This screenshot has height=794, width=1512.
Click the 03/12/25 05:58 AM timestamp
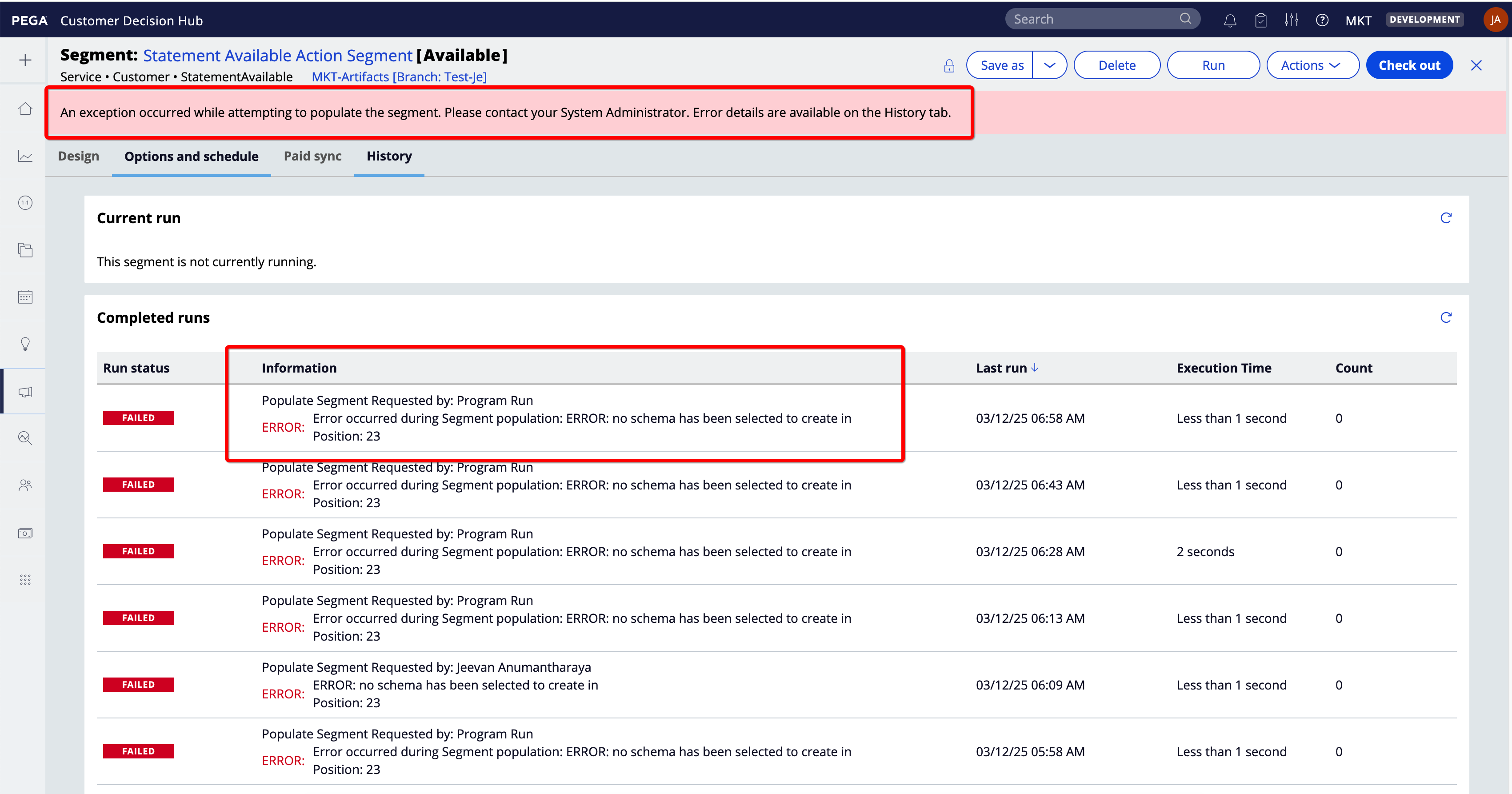tap(1030, 752)
